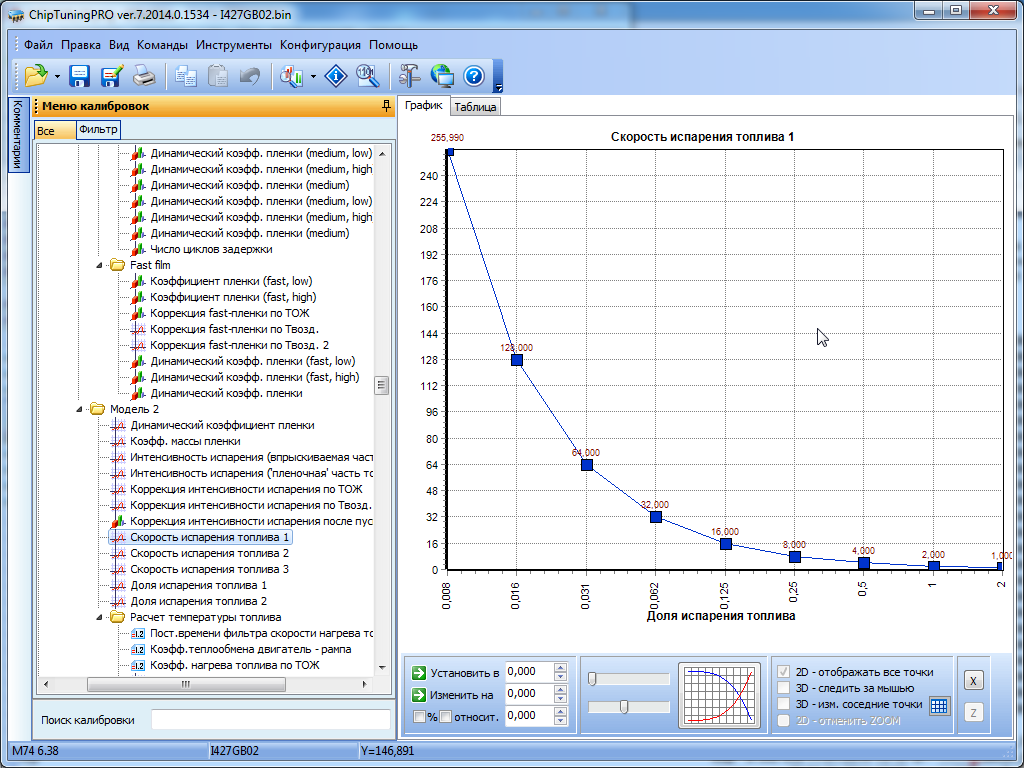Click the open file folder icon
This screenshot has width=1024, height=768.
pos(37,75)
